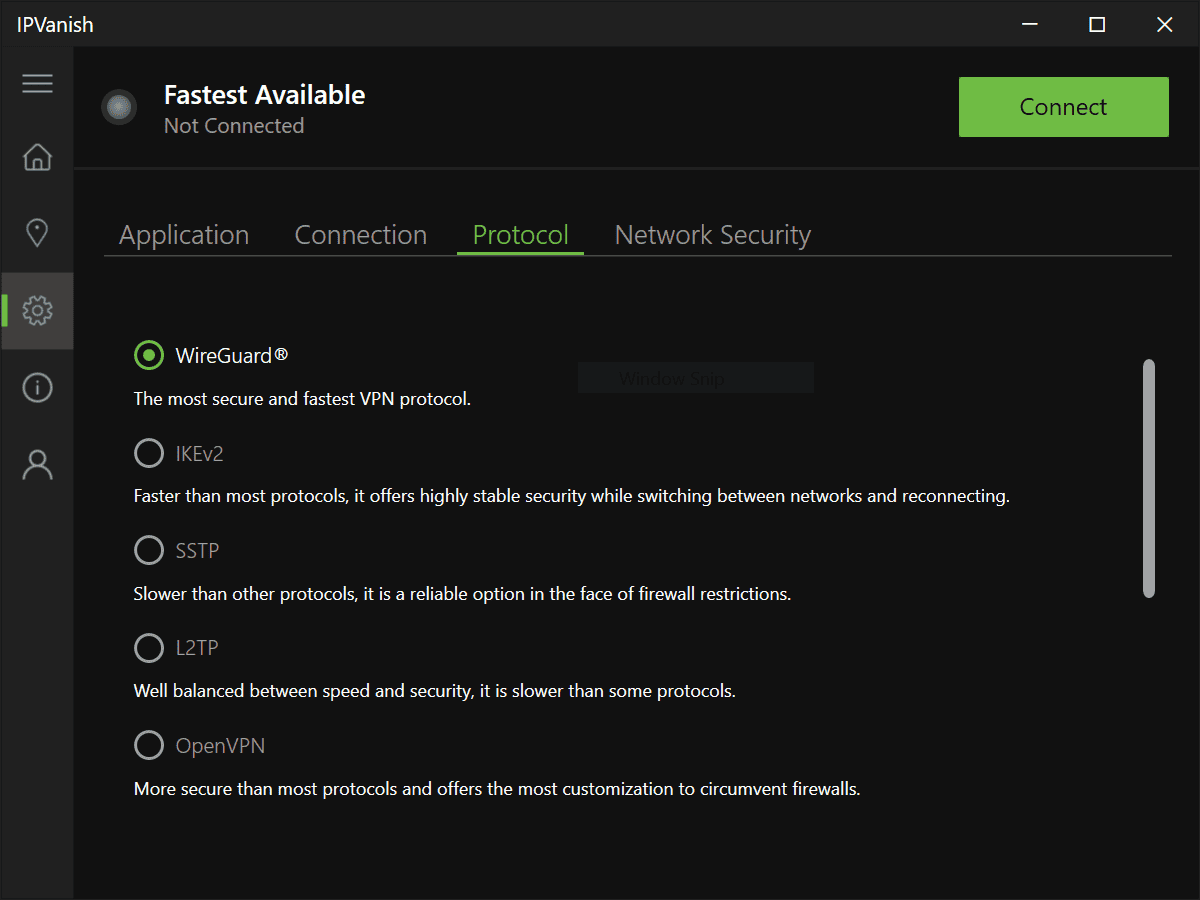Open the account profile icon
Viewport: 1200px width, 900px height.
[37, 464]
